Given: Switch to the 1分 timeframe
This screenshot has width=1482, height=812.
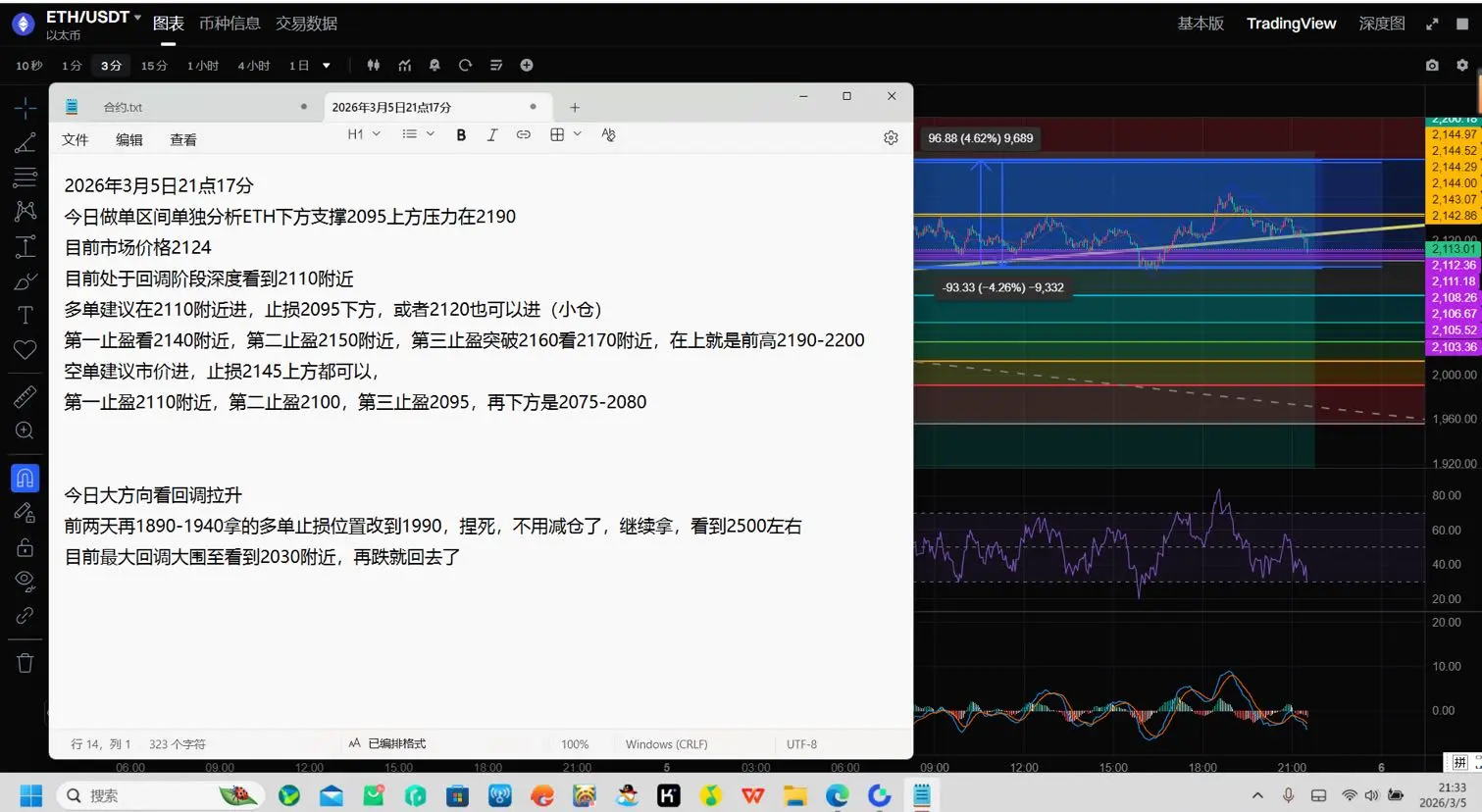Looking at the screenshot, I should tap(72, 66).
